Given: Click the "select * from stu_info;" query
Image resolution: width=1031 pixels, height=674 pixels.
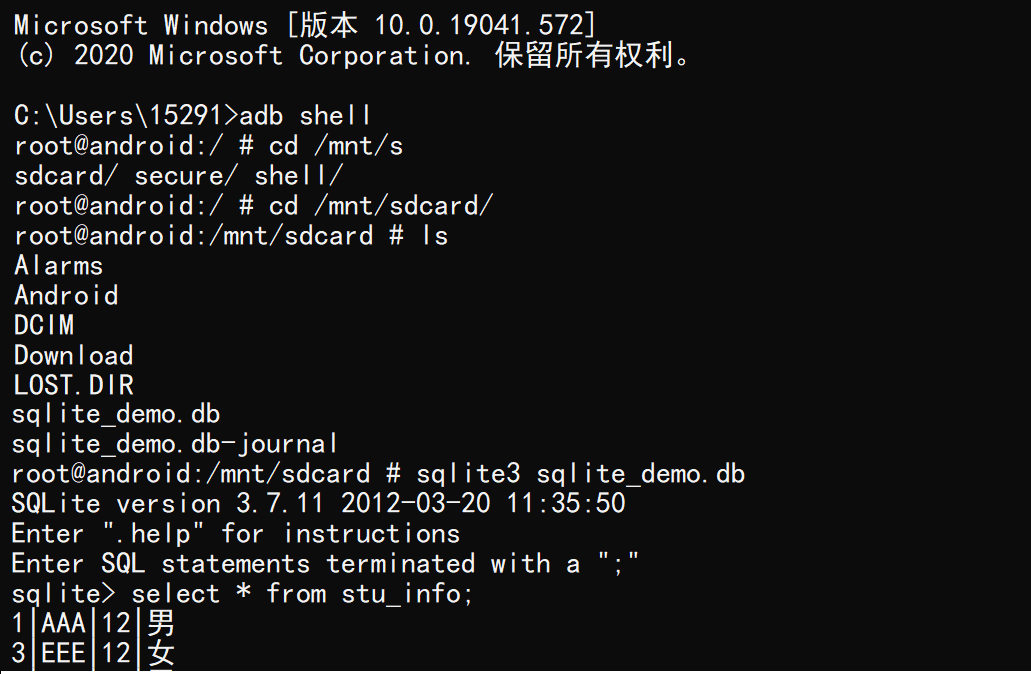Looking at the screenshot, I should coord(302,593).
